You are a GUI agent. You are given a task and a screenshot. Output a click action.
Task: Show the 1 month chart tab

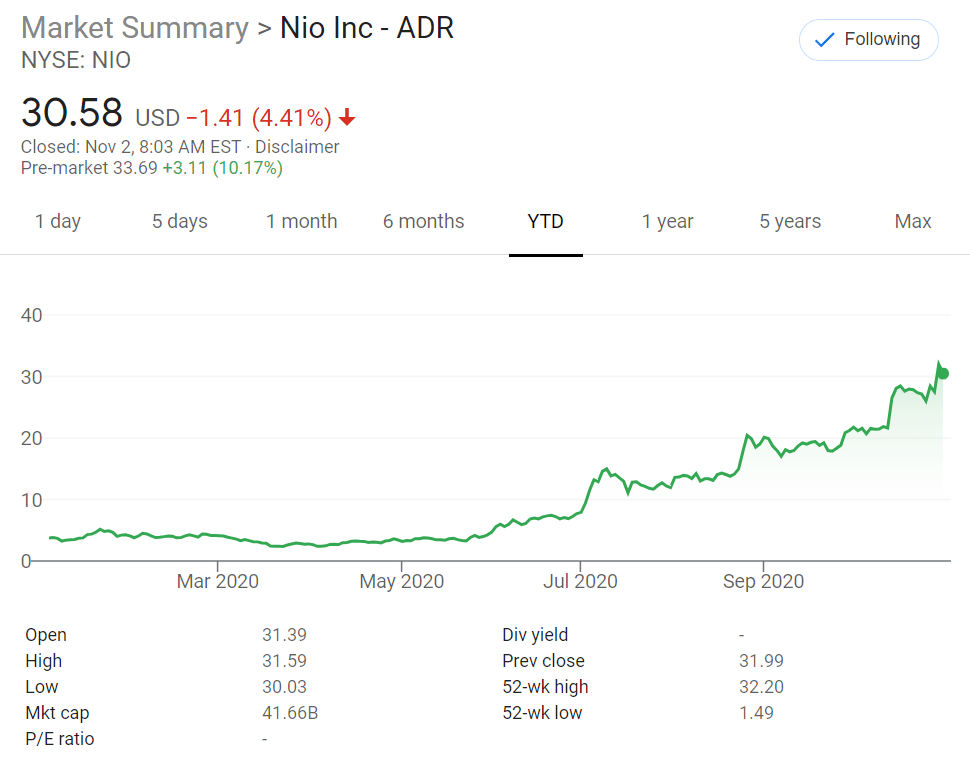coord(301,221)
